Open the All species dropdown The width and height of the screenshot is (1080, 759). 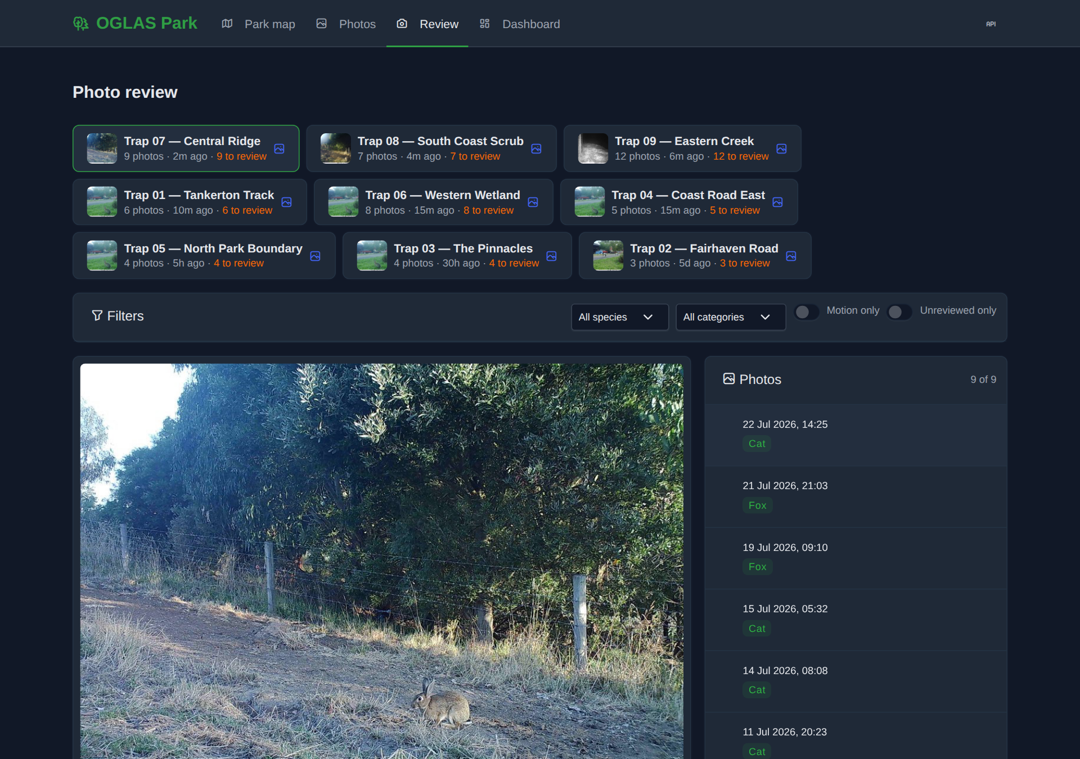(619, 318)
